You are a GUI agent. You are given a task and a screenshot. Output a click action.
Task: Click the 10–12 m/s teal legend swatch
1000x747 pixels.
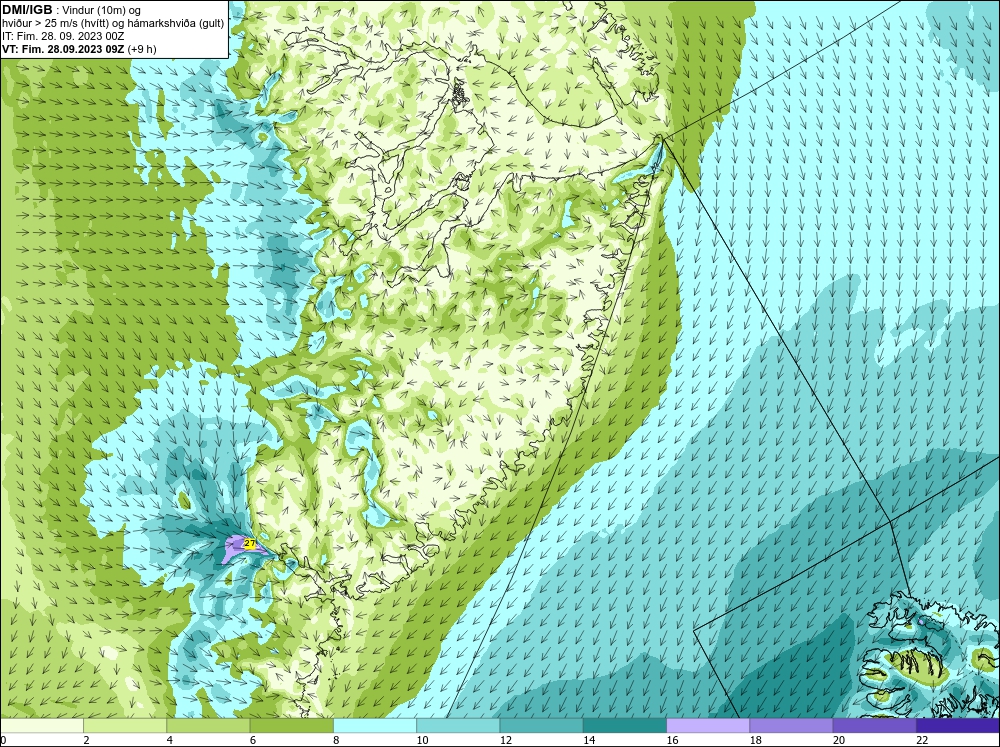(458, 726)
